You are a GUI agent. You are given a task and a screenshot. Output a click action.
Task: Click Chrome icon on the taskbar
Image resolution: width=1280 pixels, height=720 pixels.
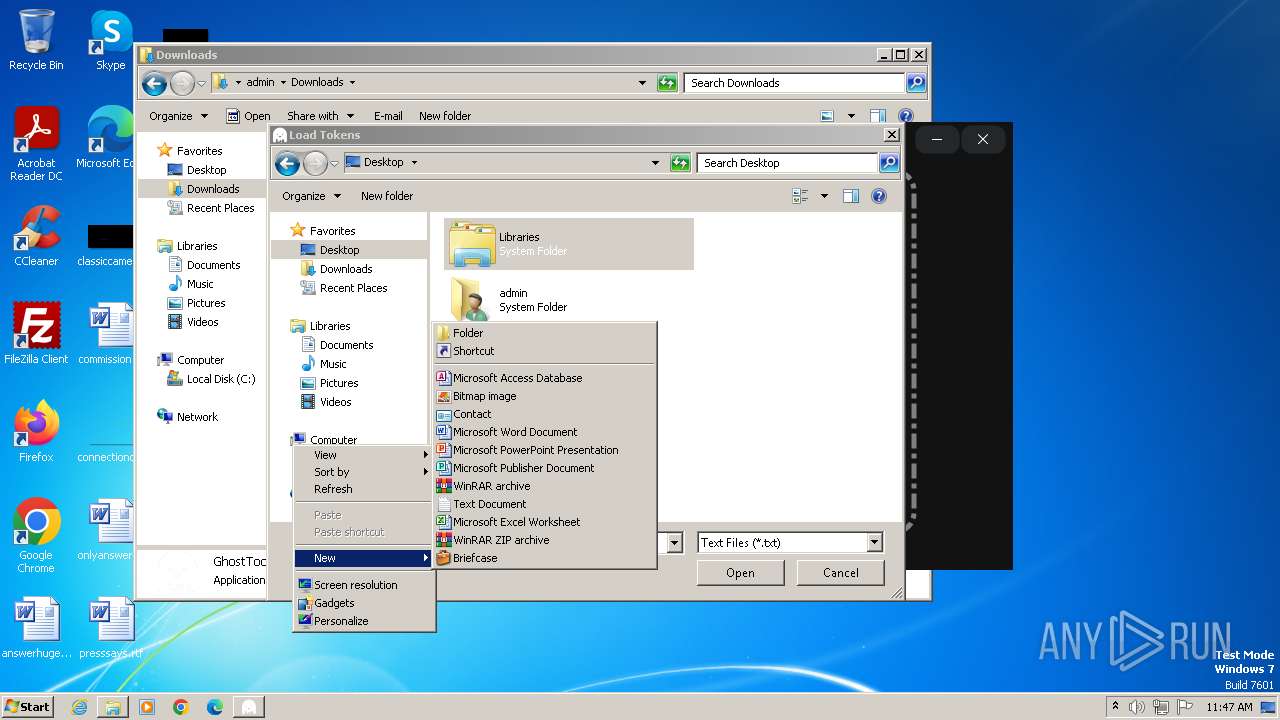181,707
